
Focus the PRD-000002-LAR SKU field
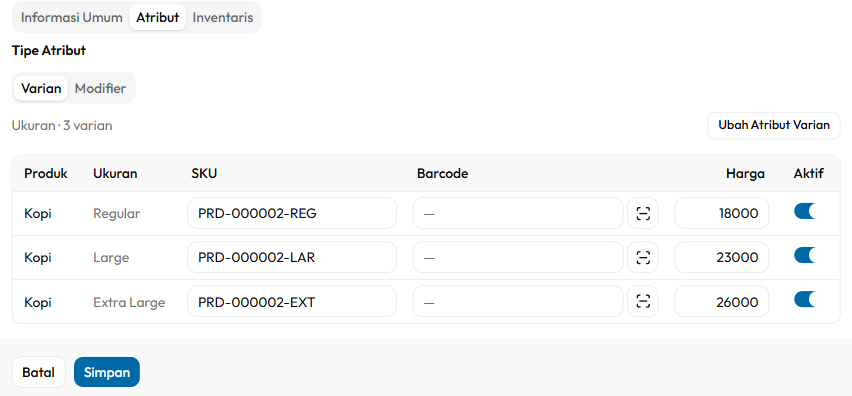point(292,257)
